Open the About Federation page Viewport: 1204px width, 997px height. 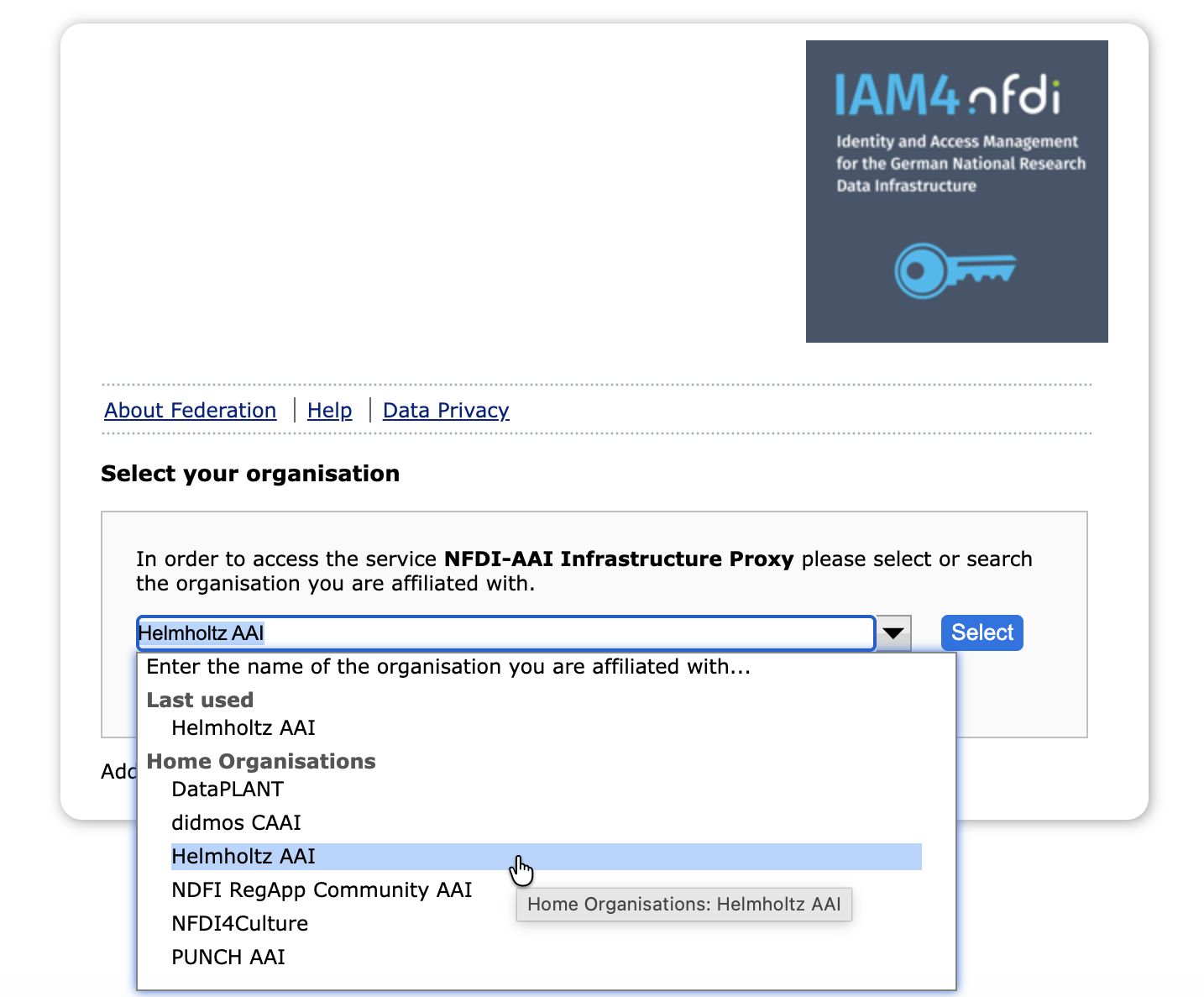(189, 411)
